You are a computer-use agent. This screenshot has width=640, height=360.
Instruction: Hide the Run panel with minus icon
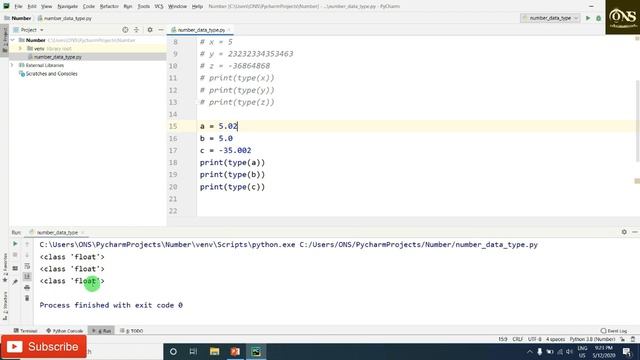pyautogui.click(x=635, y=232)
